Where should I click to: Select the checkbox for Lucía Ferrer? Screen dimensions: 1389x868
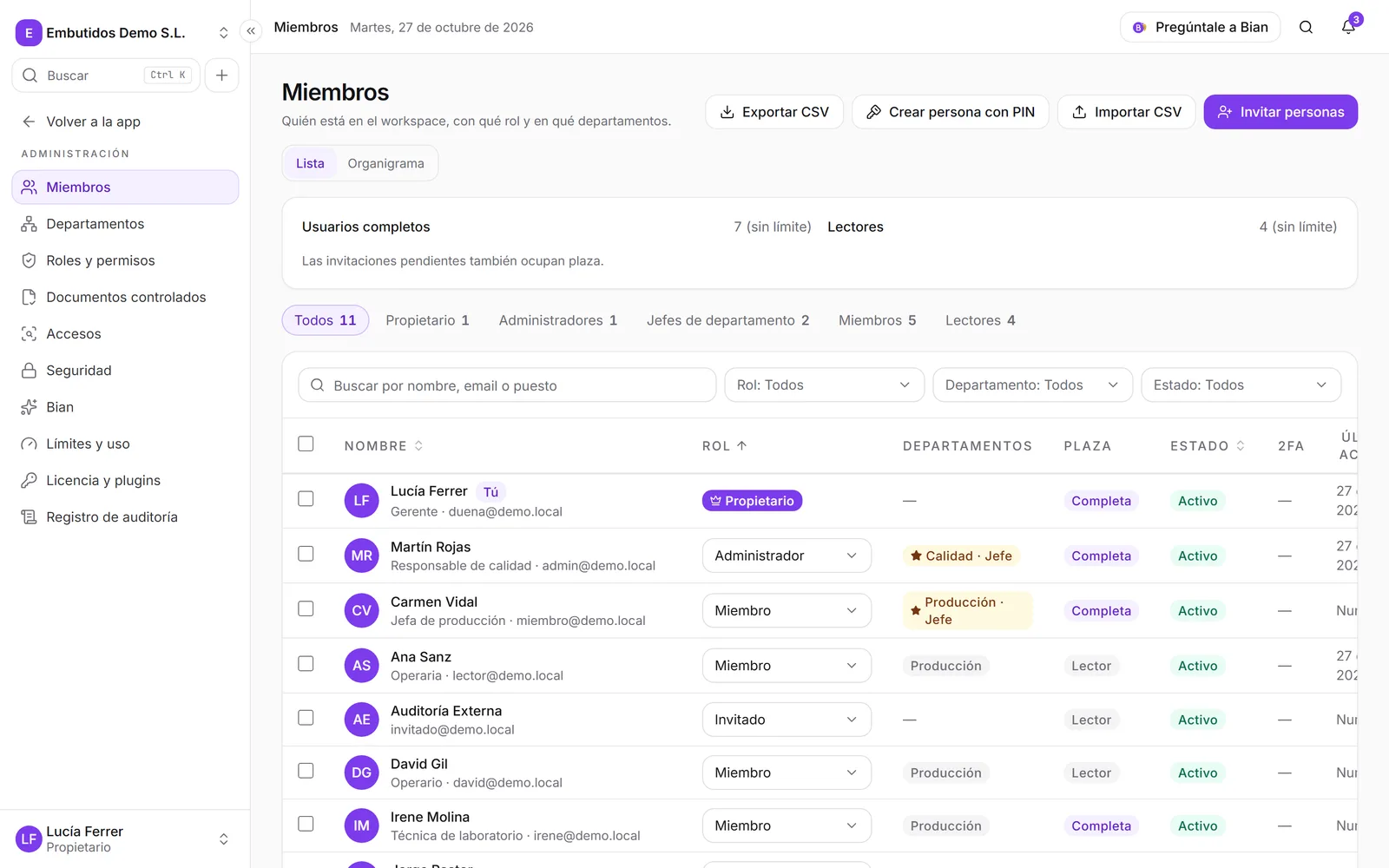point(306,498)
